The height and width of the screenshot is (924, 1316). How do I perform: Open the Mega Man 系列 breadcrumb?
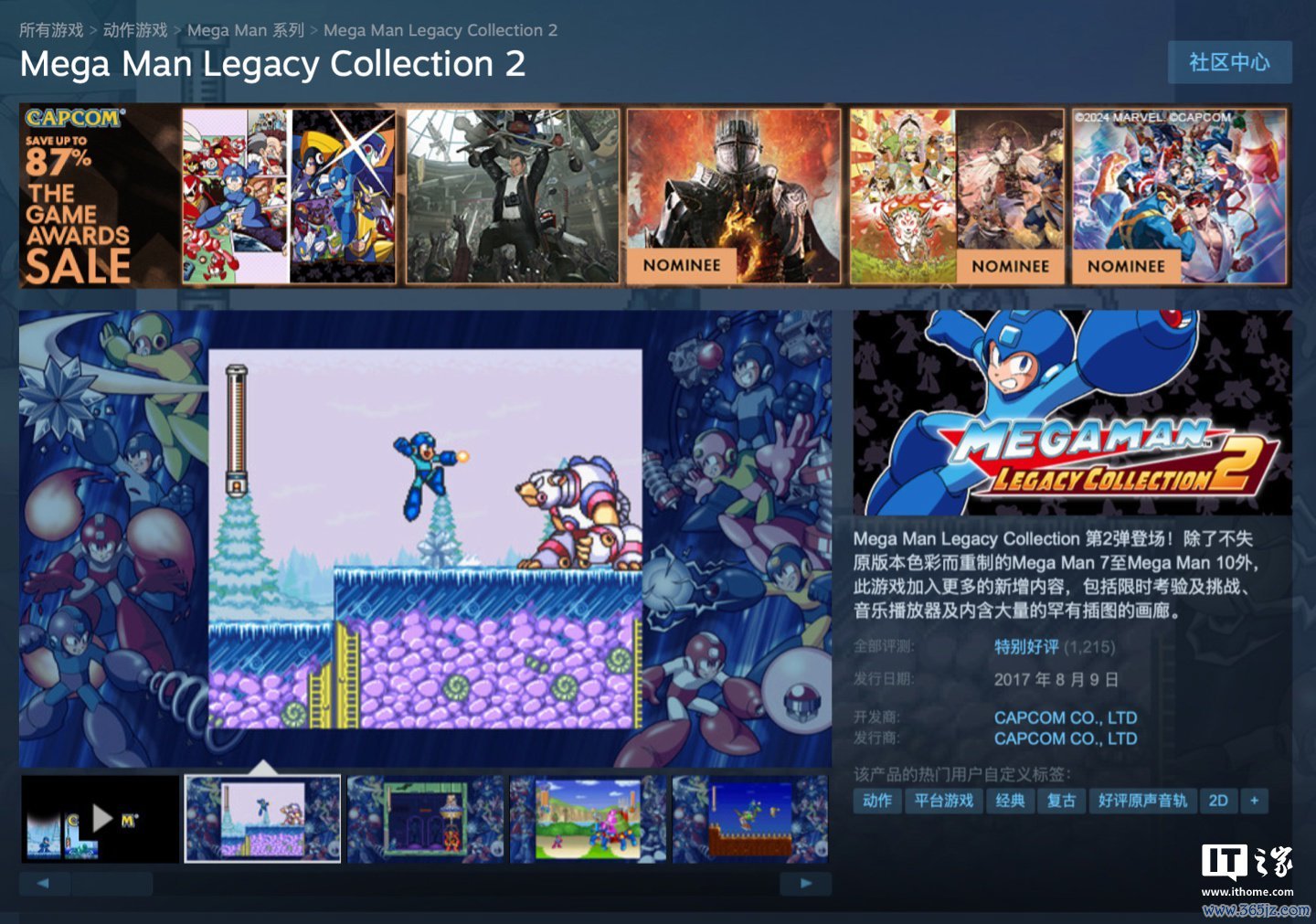pyautogui.click(x=245, y=30)
